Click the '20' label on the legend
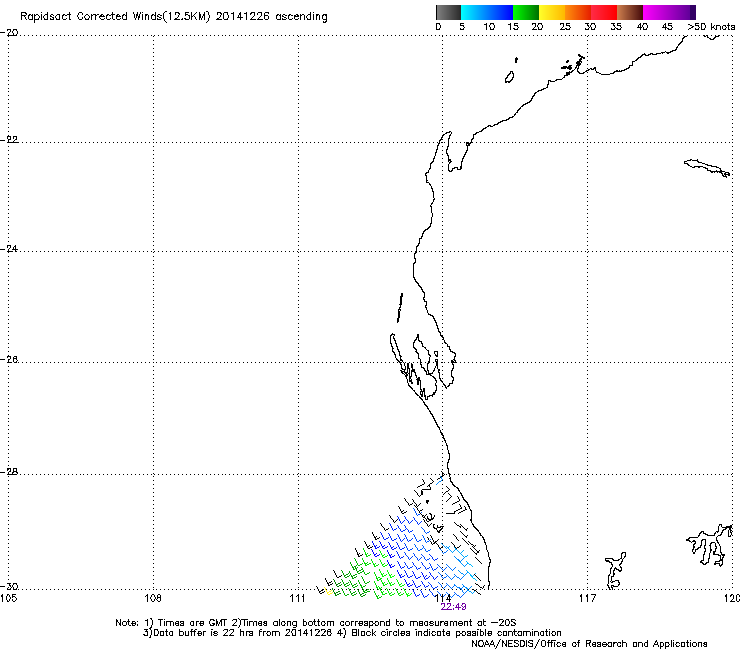Viewport: 740px width, 650px height. [x=537, y=27]
